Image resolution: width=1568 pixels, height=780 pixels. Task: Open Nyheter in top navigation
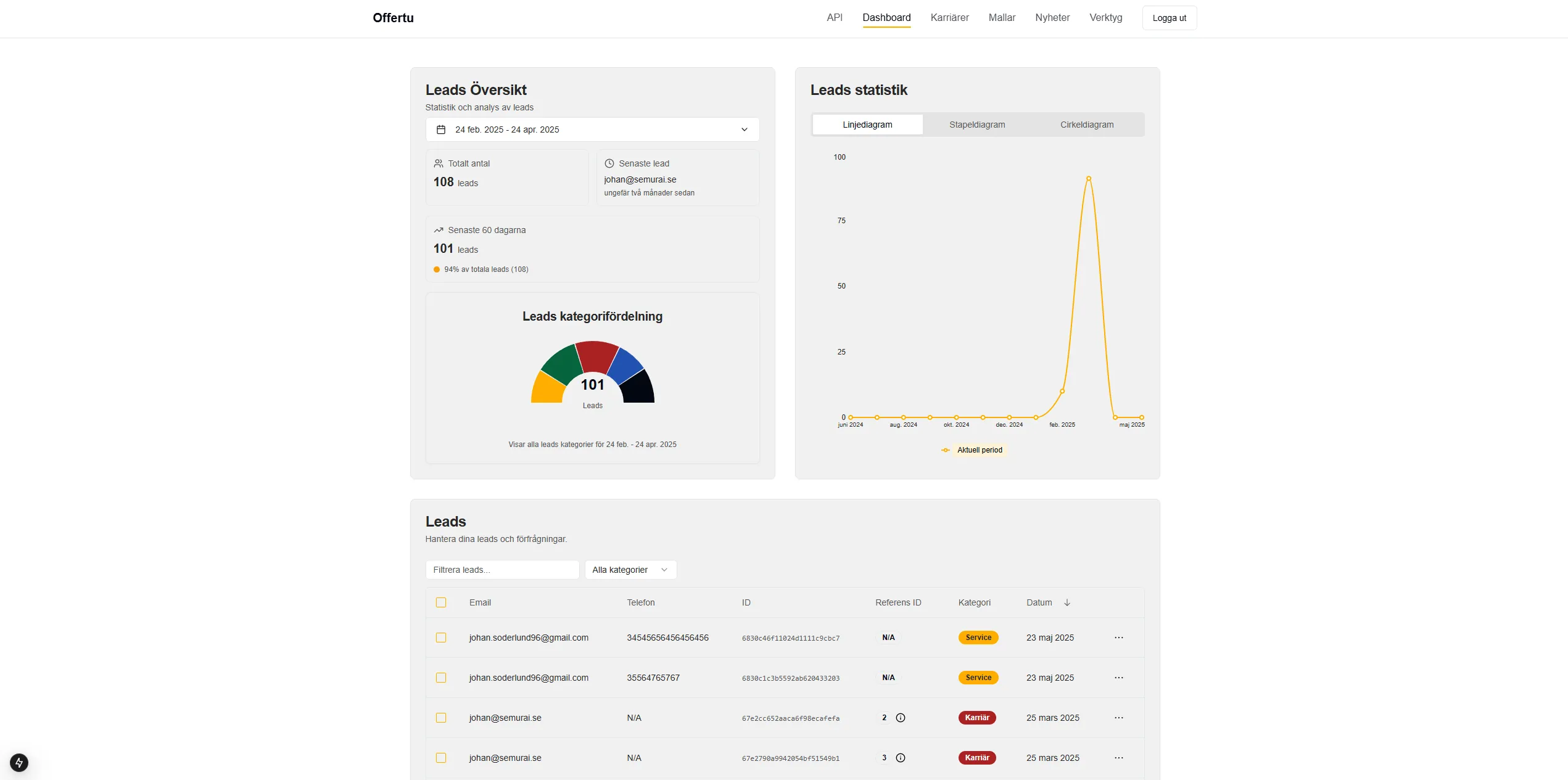[1052, 17]
